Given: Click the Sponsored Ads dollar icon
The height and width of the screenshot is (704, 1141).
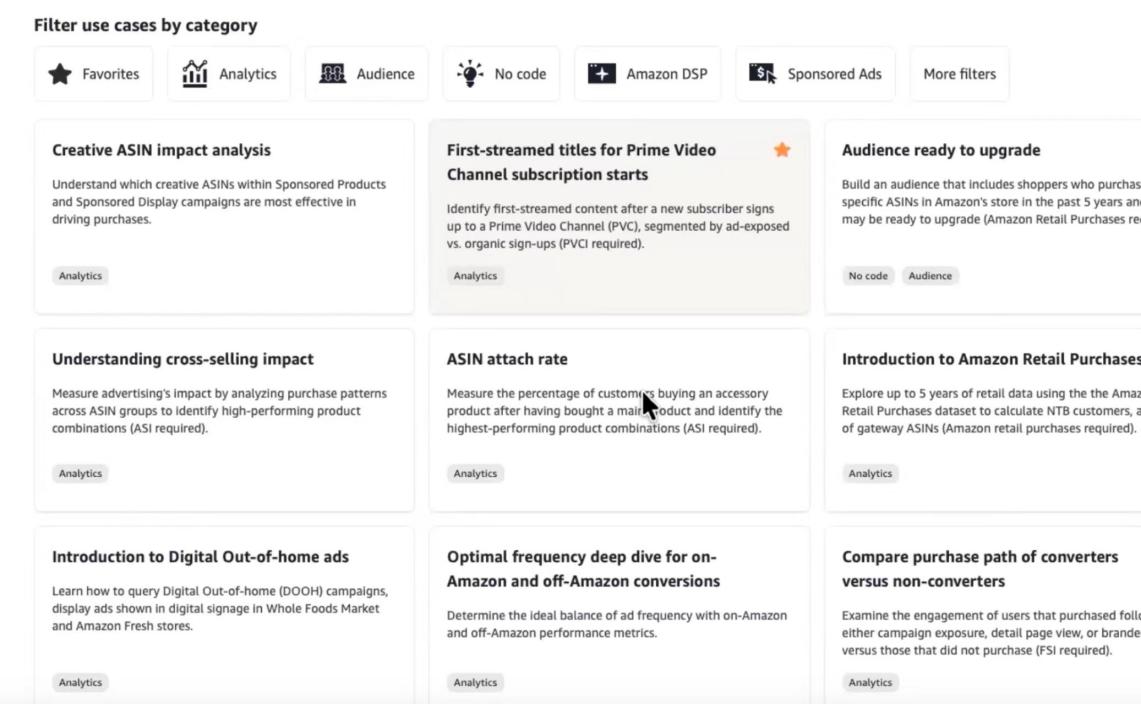Looking at the screenshot, I should pos(762,74).
